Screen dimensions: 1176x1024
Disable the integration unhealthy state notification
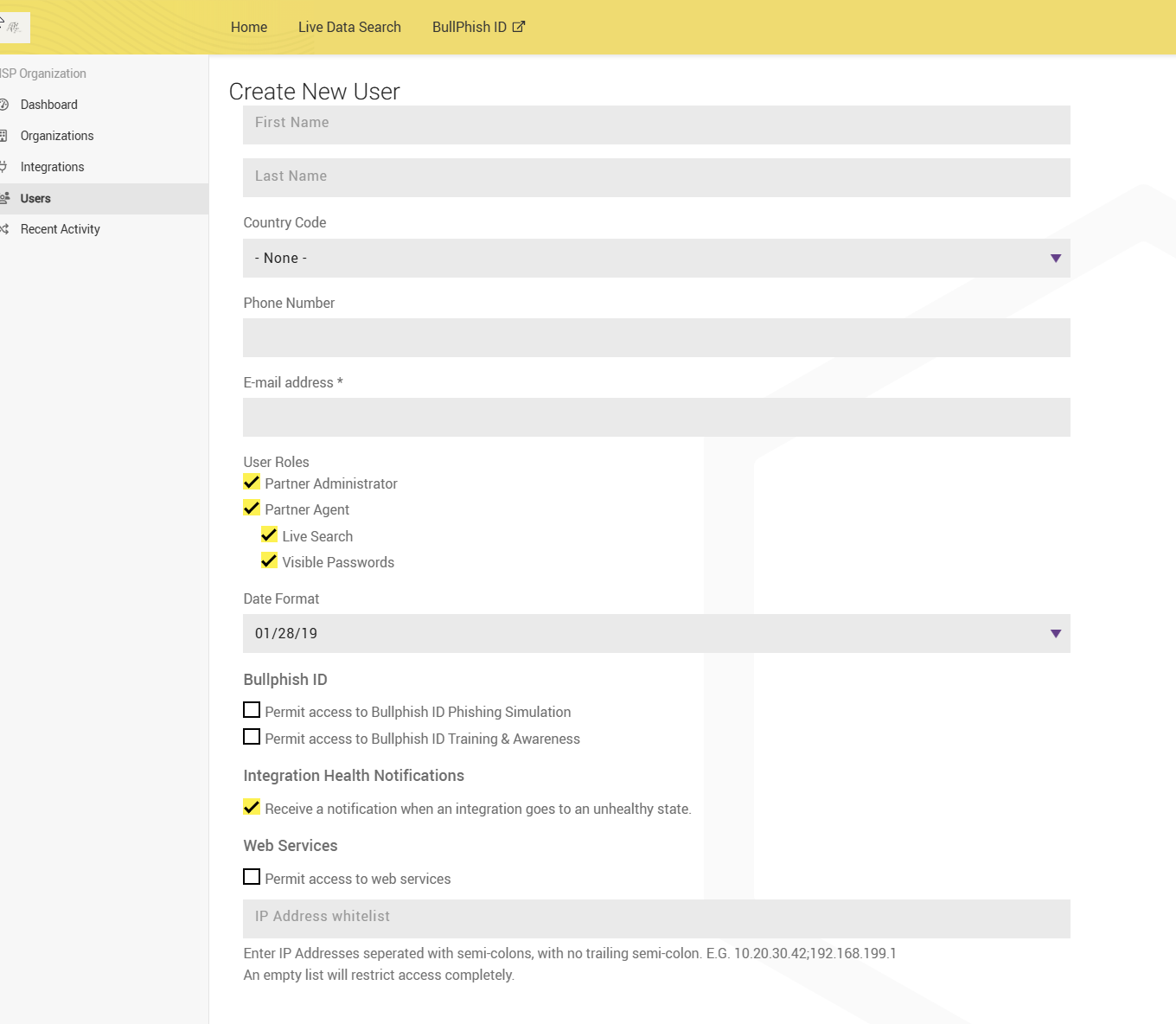point(252,807)
